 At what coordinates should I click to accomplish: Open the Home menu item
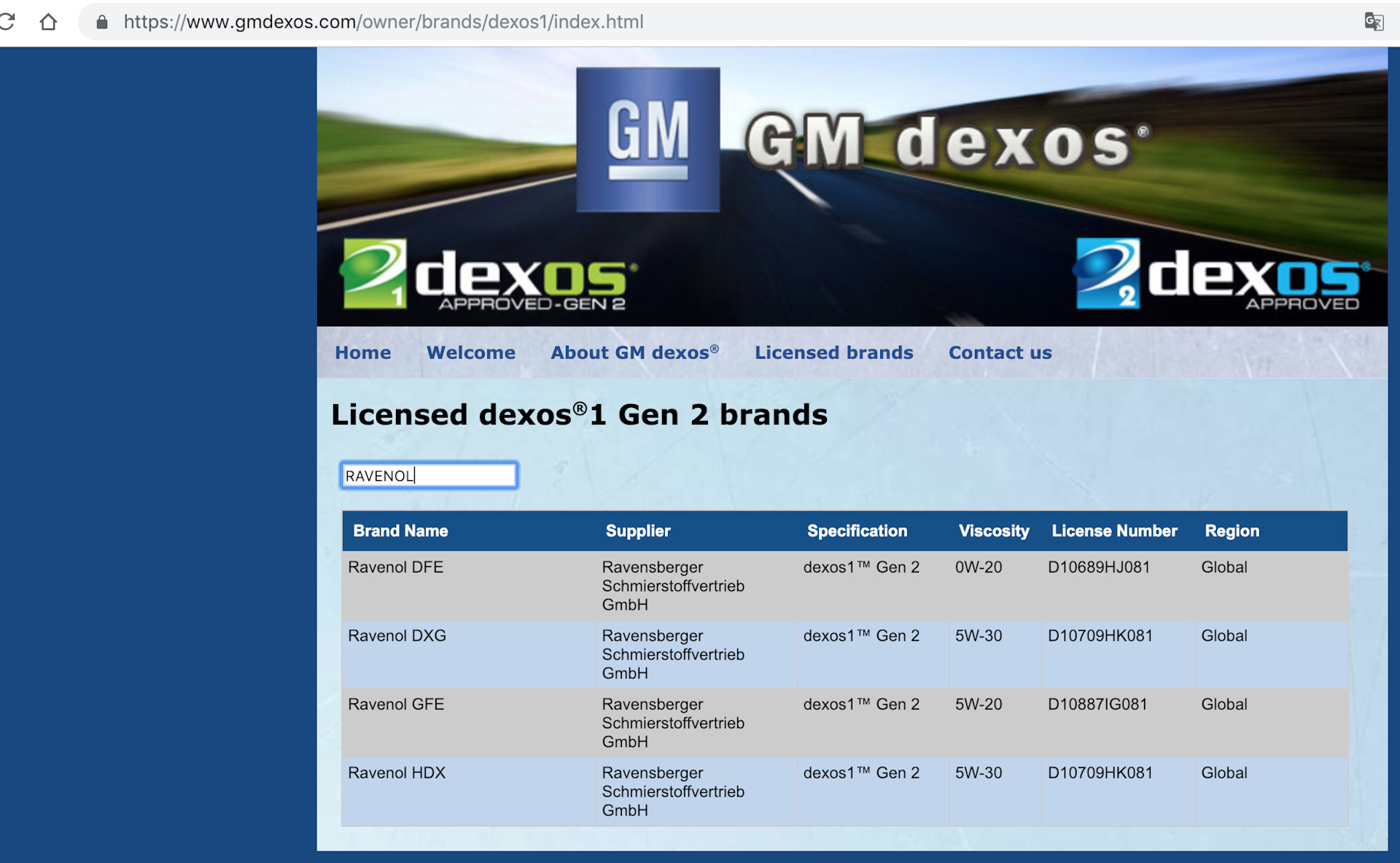[363, 353]
